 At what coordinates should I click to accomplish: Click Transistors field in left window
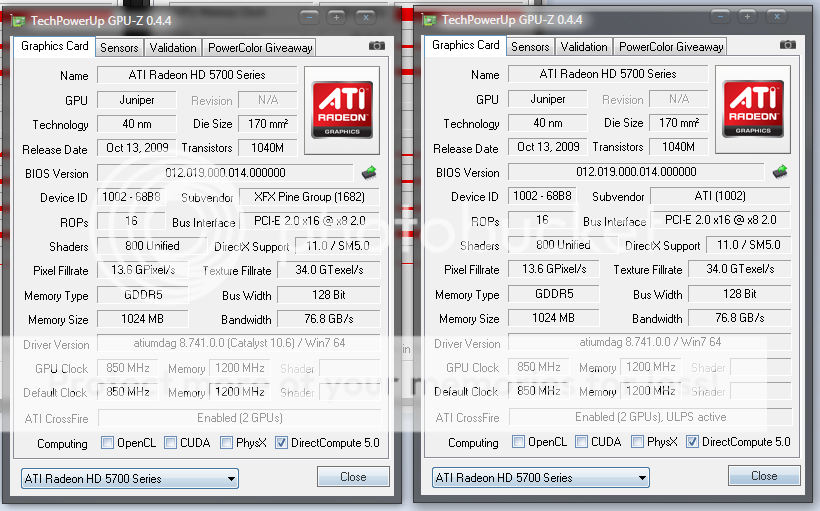267,148
